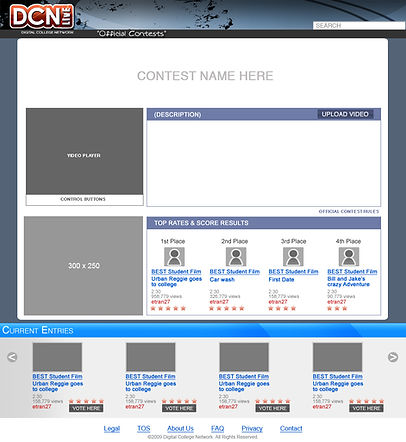The height and width of the screenshot is (442, 406).
Task: Open BEST Student Film link under 3rd Place
Action: pyautogui.click(x=294, y=272)
